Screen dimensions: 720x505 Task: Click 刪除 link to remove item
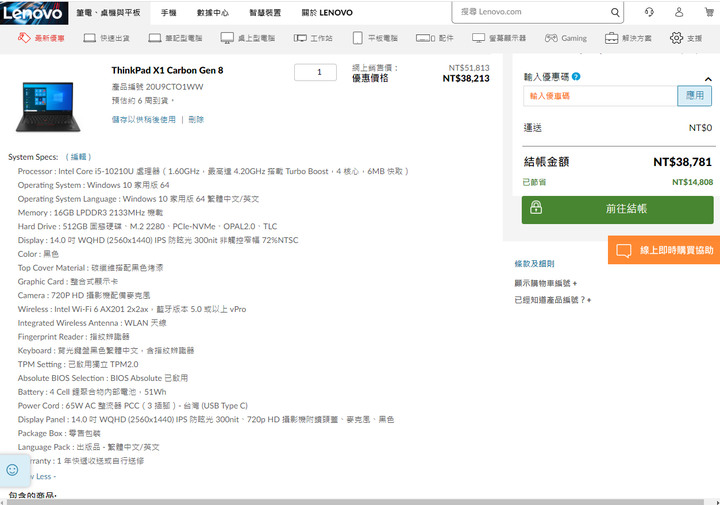point(196,119)
